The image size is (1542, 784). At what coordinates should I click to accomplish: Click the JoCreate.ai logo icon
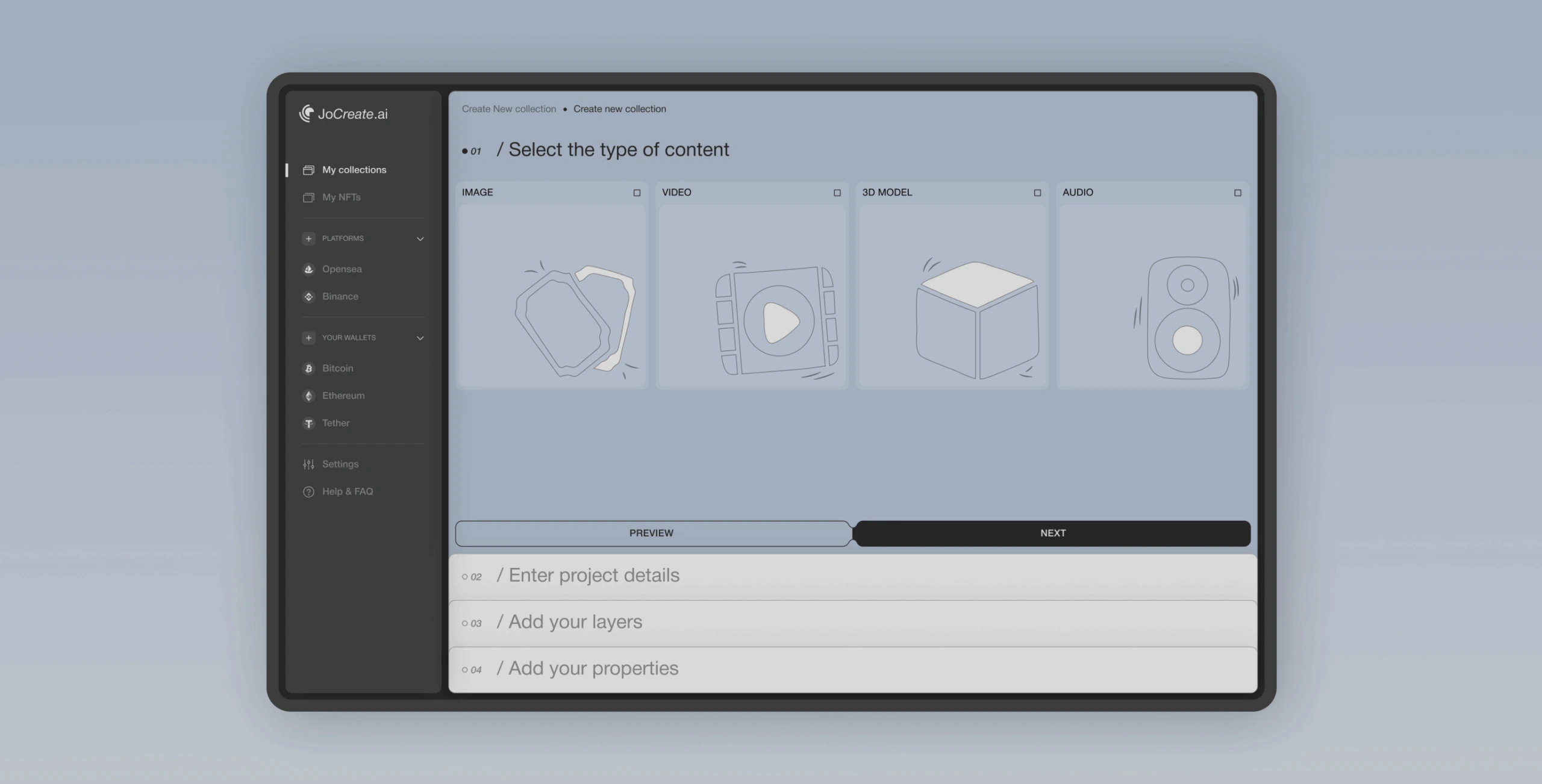click(x=307, y=113)
